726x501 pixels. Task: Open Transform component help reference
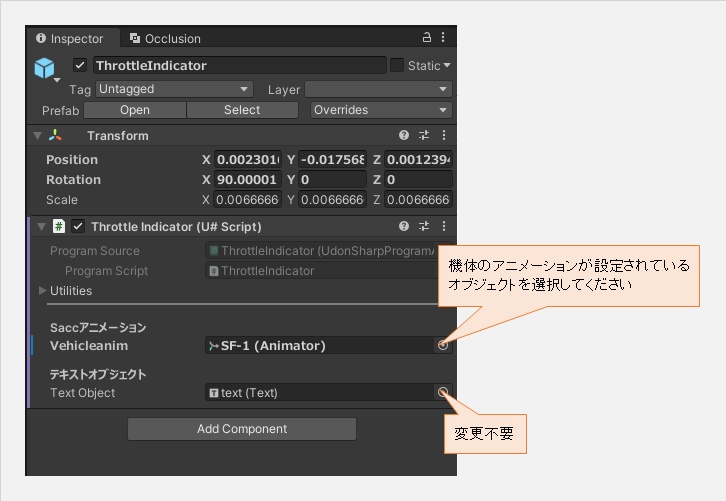click(404, 135)
